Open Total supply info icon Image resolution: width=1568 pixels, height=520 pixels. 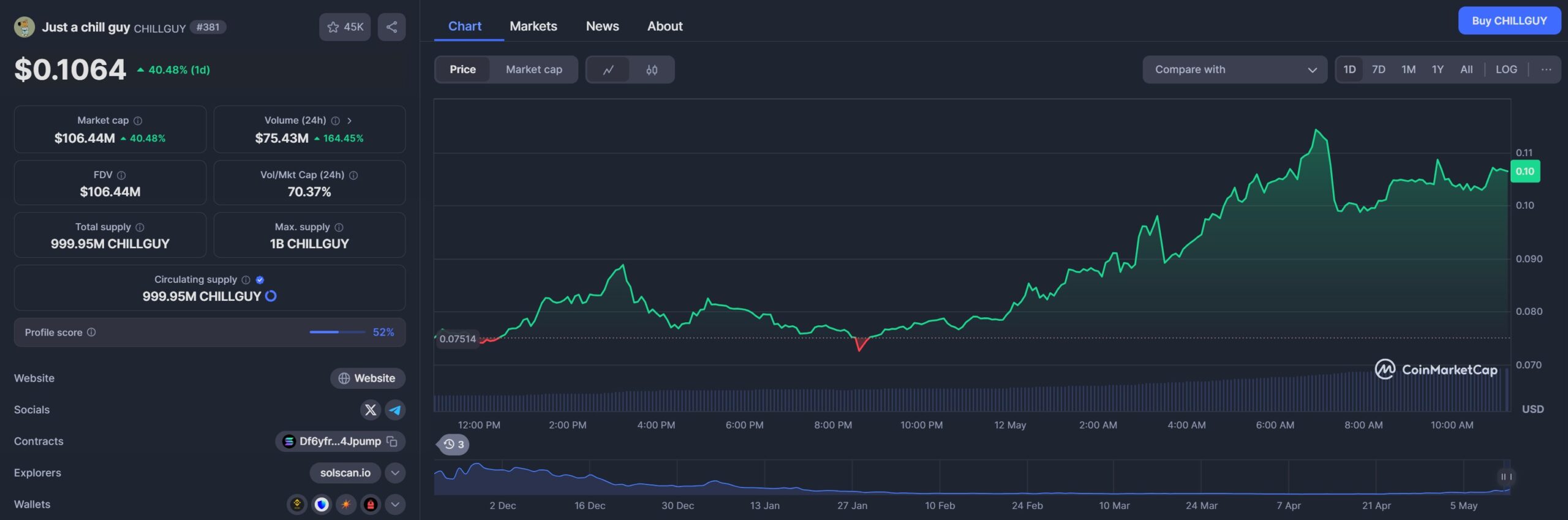tap(140, 227)
